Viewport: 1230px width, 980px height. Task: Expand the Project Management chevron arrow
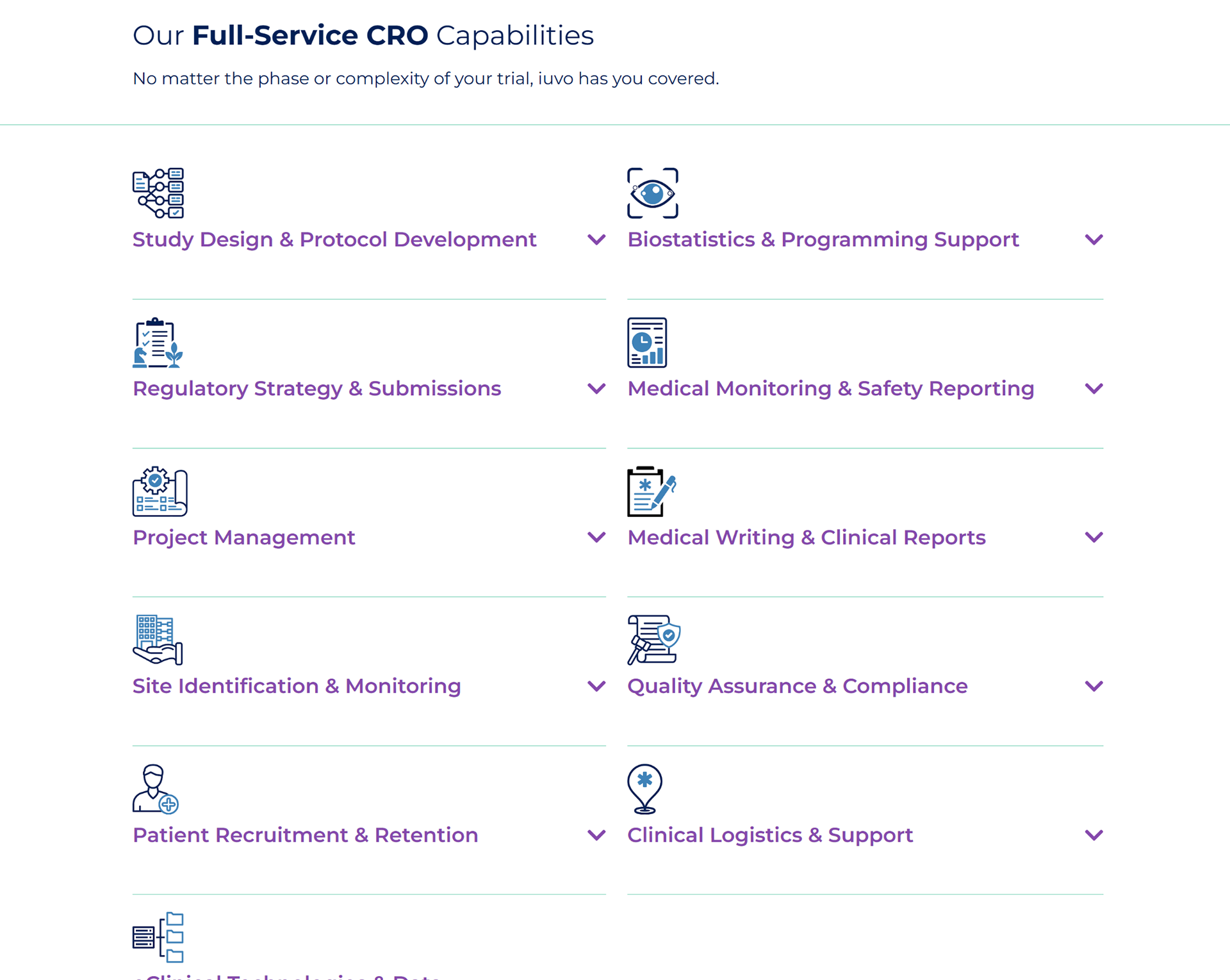[596, 537]
